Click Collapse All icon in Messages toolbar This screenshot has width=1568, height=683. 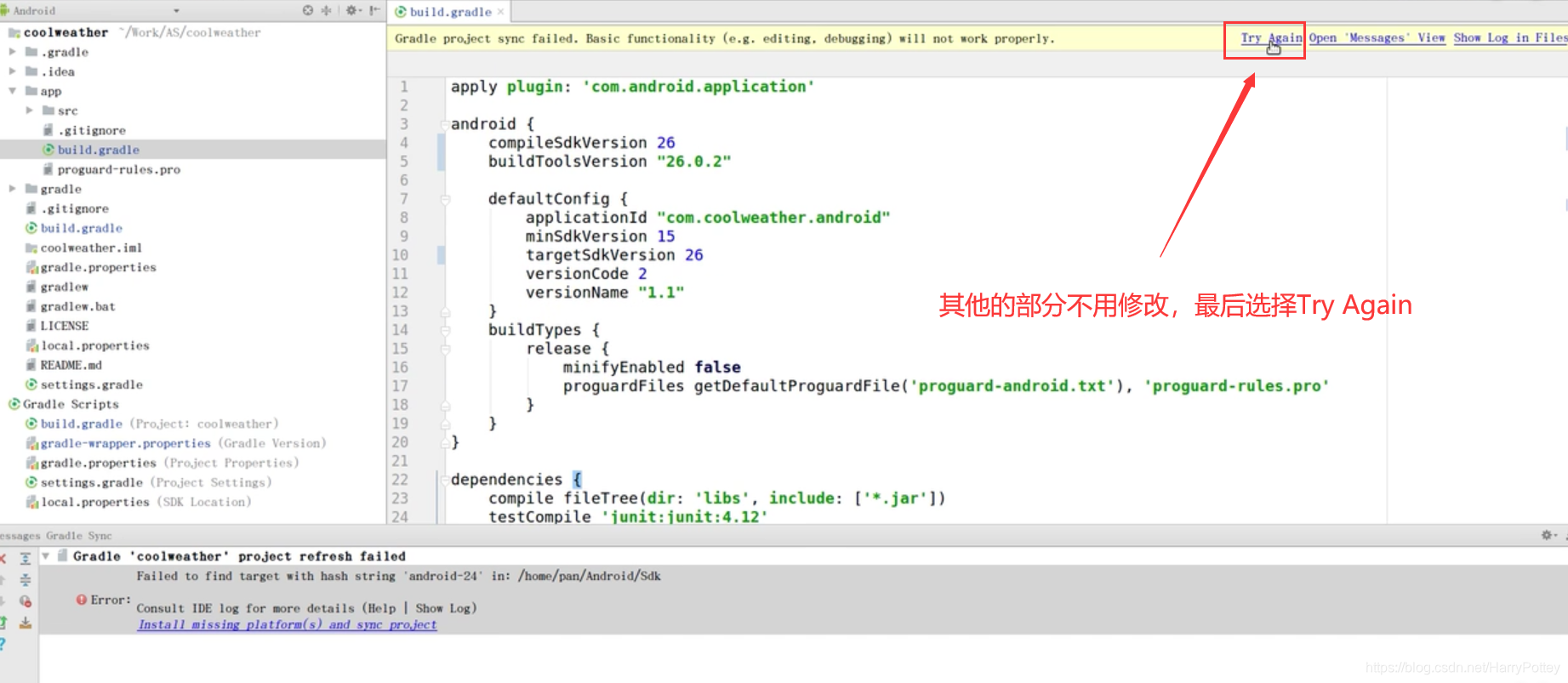[x=26, y=580]
